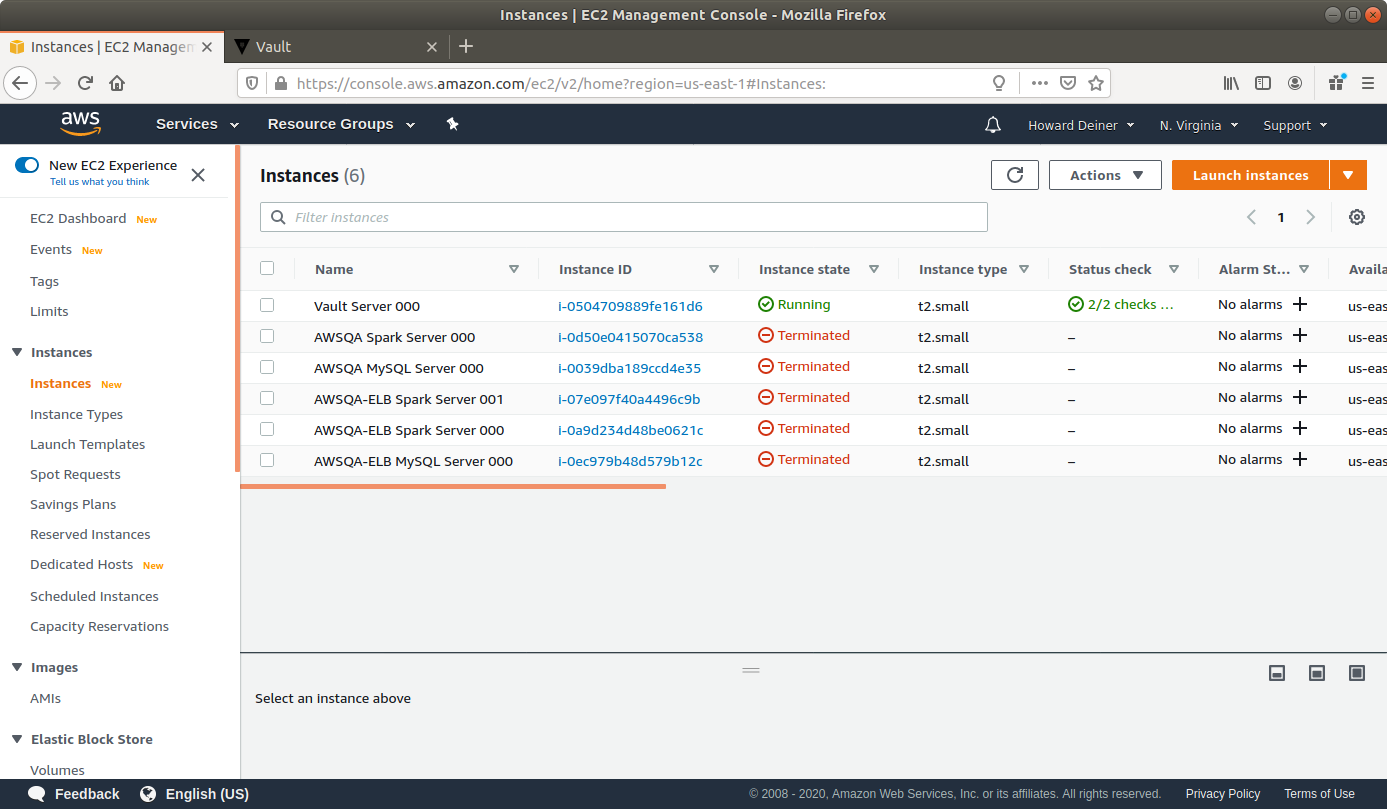Screen dimensions: 1387x809
Task: Open Launch instances dropdown arrow
Action: click(x=1348, y=175)
